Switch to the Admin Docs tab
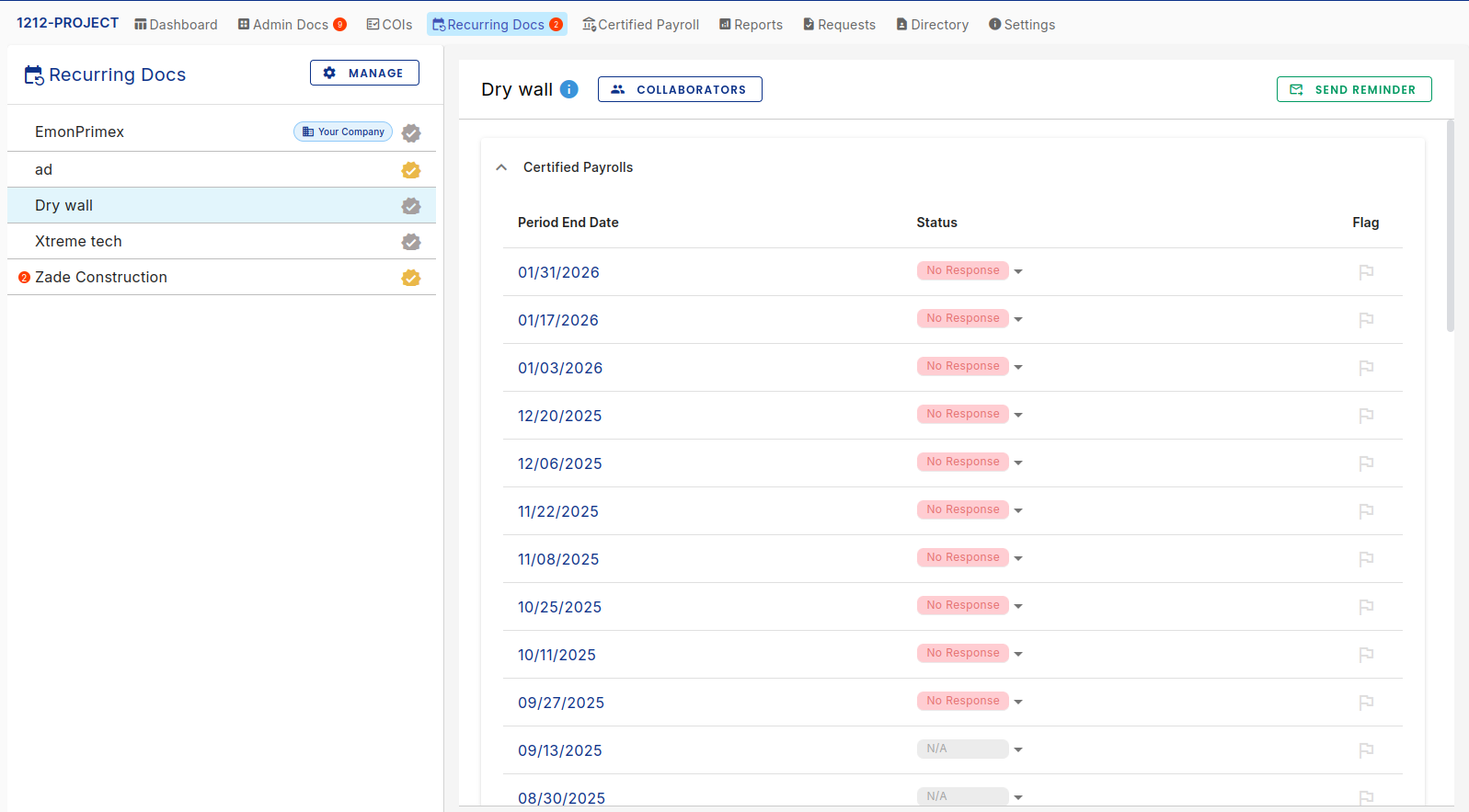This screenshot has width=1469, height=812. pyautogui.click(x=292, y=25)
